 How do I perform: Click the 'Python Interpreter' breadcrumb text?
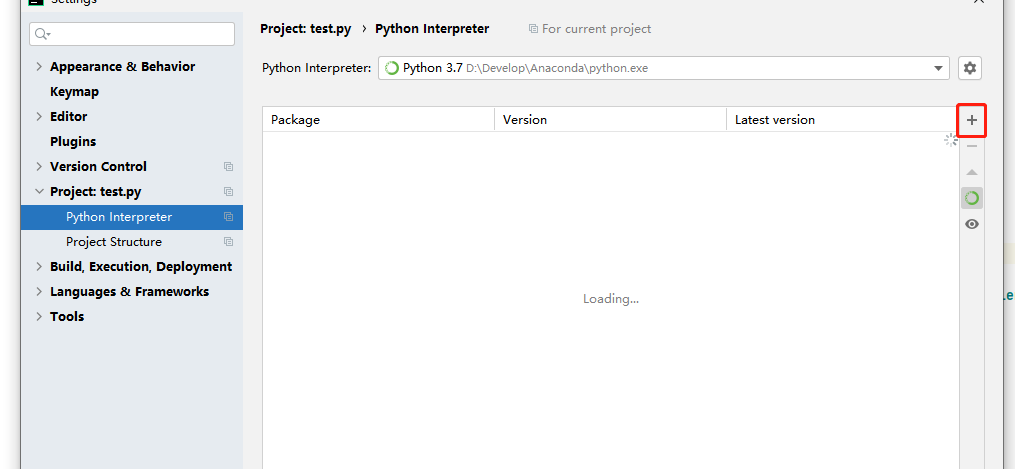click(x=432, y=29)
